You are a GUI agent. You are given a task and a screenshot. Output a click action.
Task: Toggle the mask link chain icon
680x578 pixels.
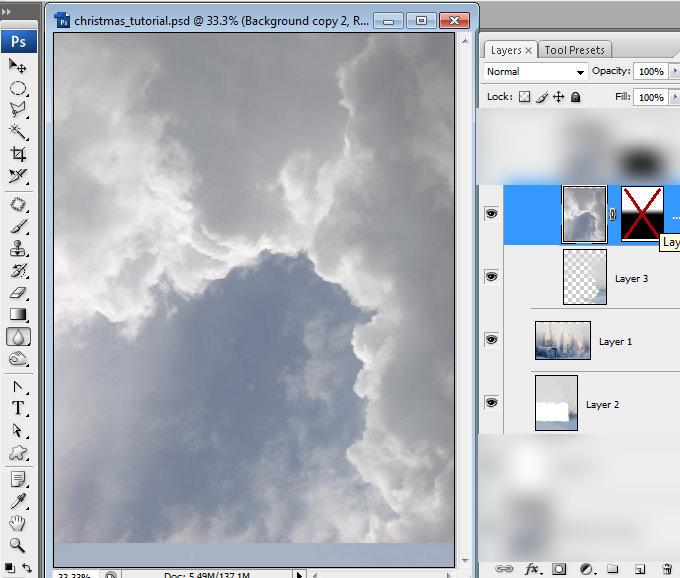pyautogui.click(x=612, y=214)
